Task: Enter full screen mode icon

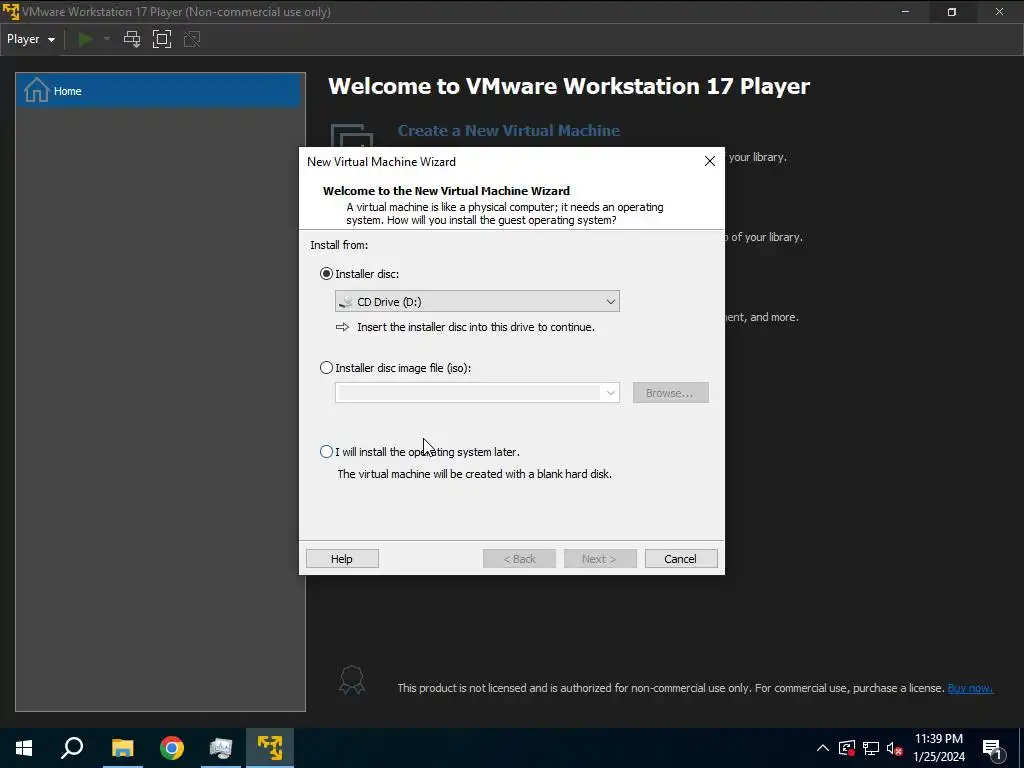Action: point(162,39)
